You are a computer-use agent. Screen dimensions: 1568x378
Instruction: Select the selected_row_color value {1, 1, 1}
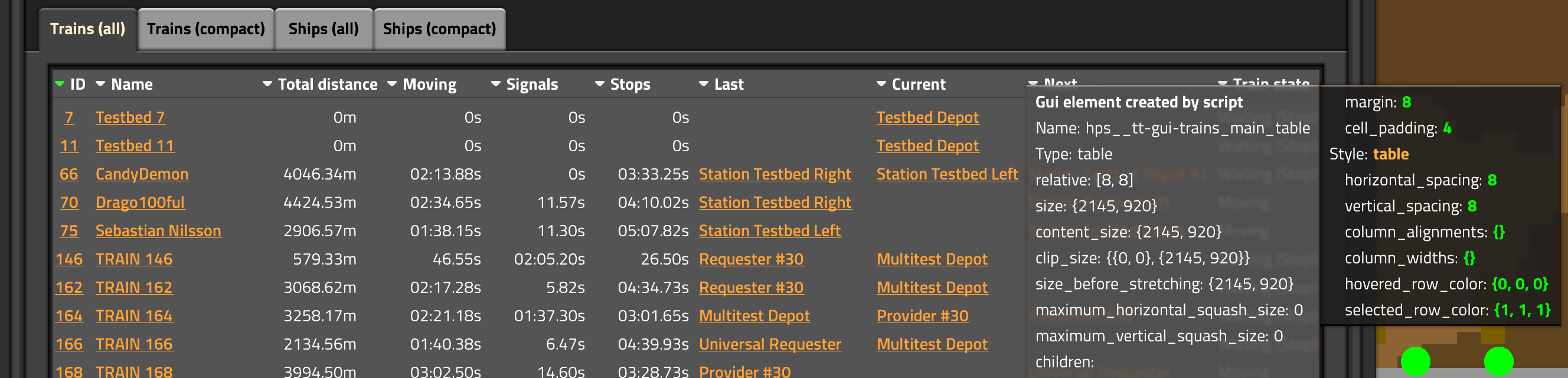(1523, 311)
